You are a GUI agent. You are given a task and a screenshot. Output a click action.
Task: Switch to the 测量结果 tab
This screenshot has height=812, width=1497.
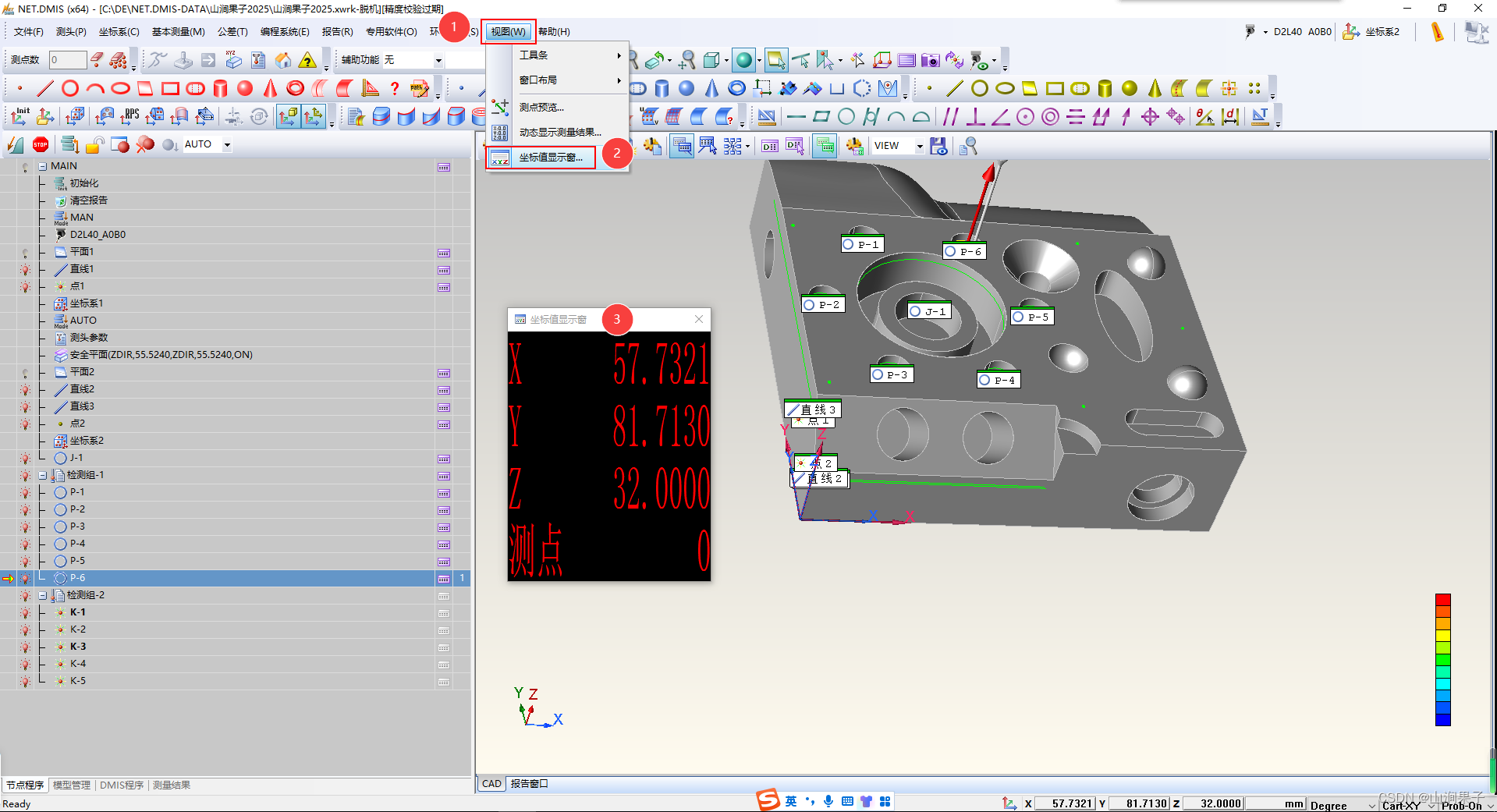pyautogui.click(x=172, y=785)
